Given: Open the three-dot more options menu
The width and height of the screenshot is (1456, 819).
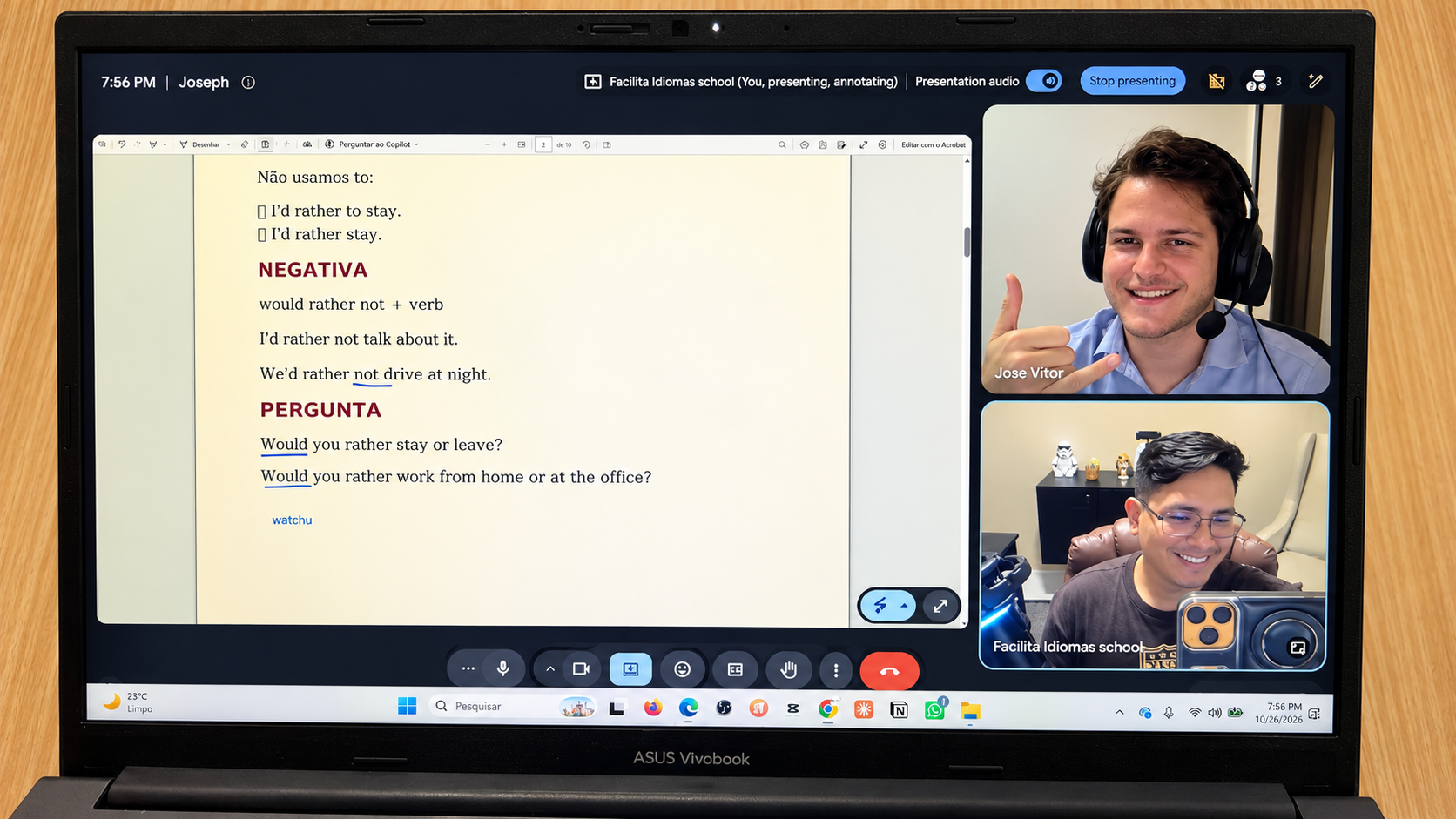Looking at the screenshot, I should point(836,670).
